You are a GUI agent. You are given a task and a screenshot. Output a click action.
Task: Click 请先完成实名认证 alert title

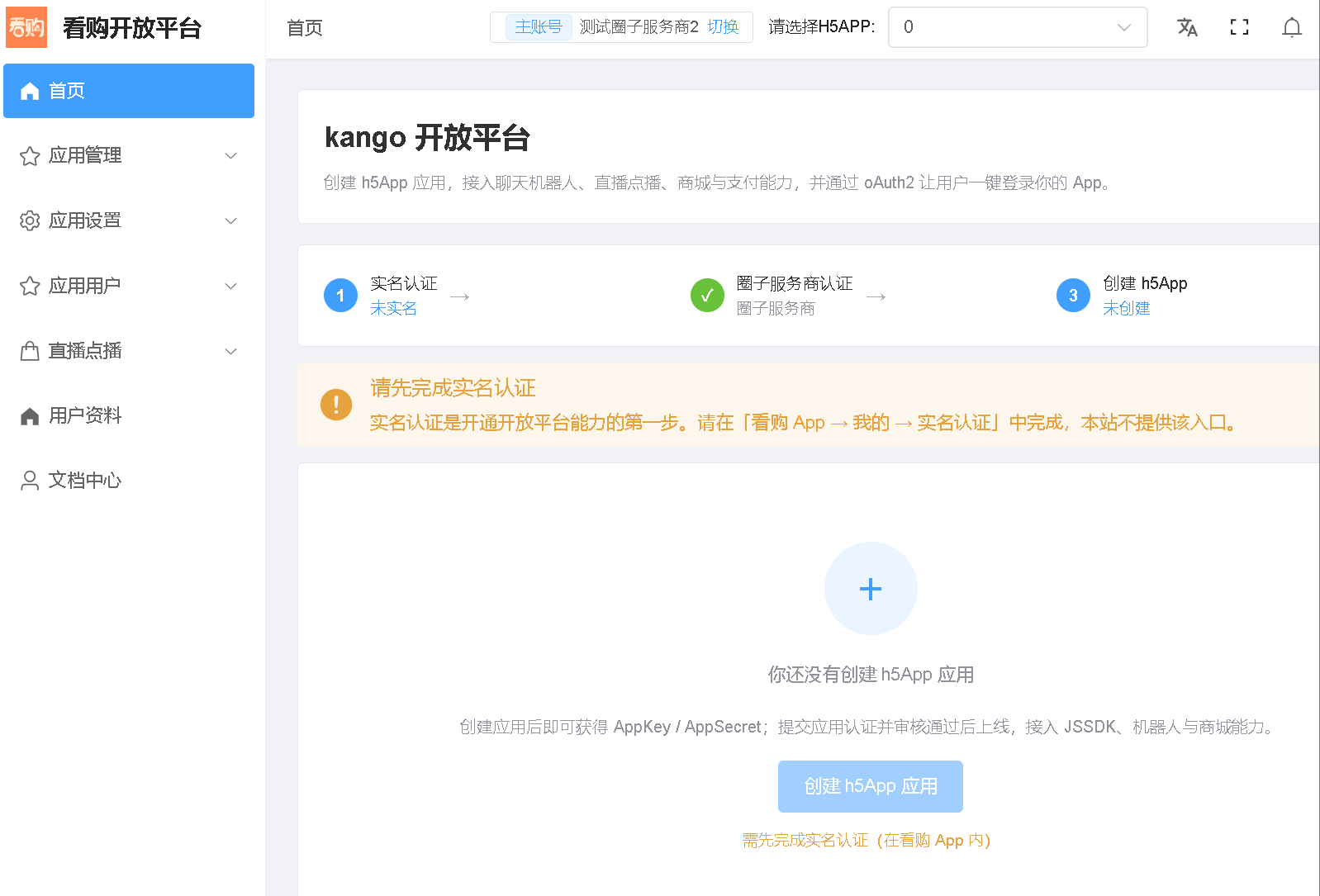pyautogui.click(x=453, y=388)
